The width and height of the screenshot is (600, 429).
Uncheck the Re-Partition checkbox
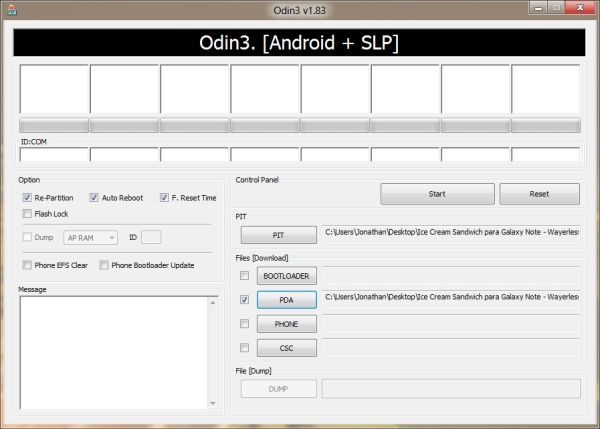(x=27, y=197)
